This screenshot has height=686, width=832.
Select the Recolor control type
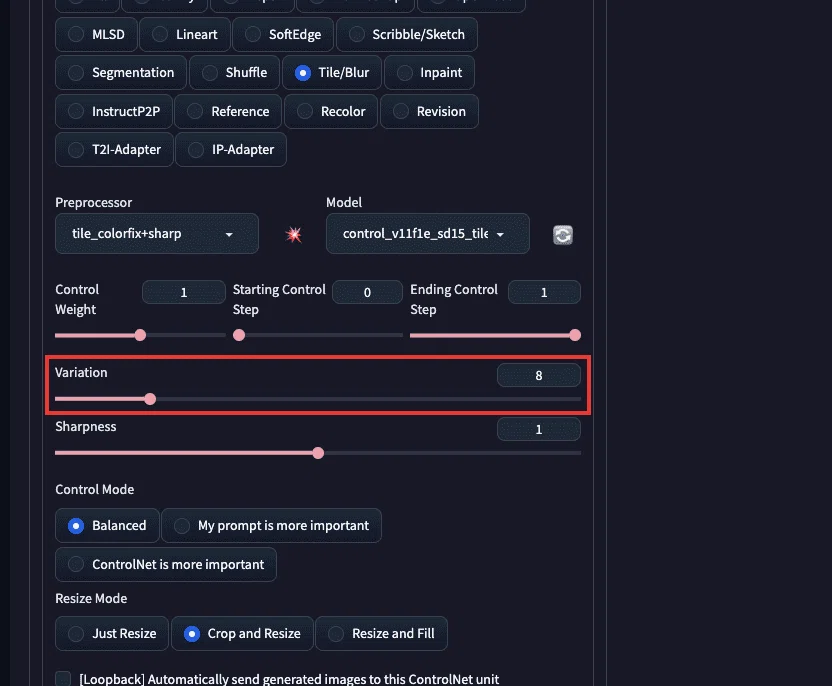331,111
